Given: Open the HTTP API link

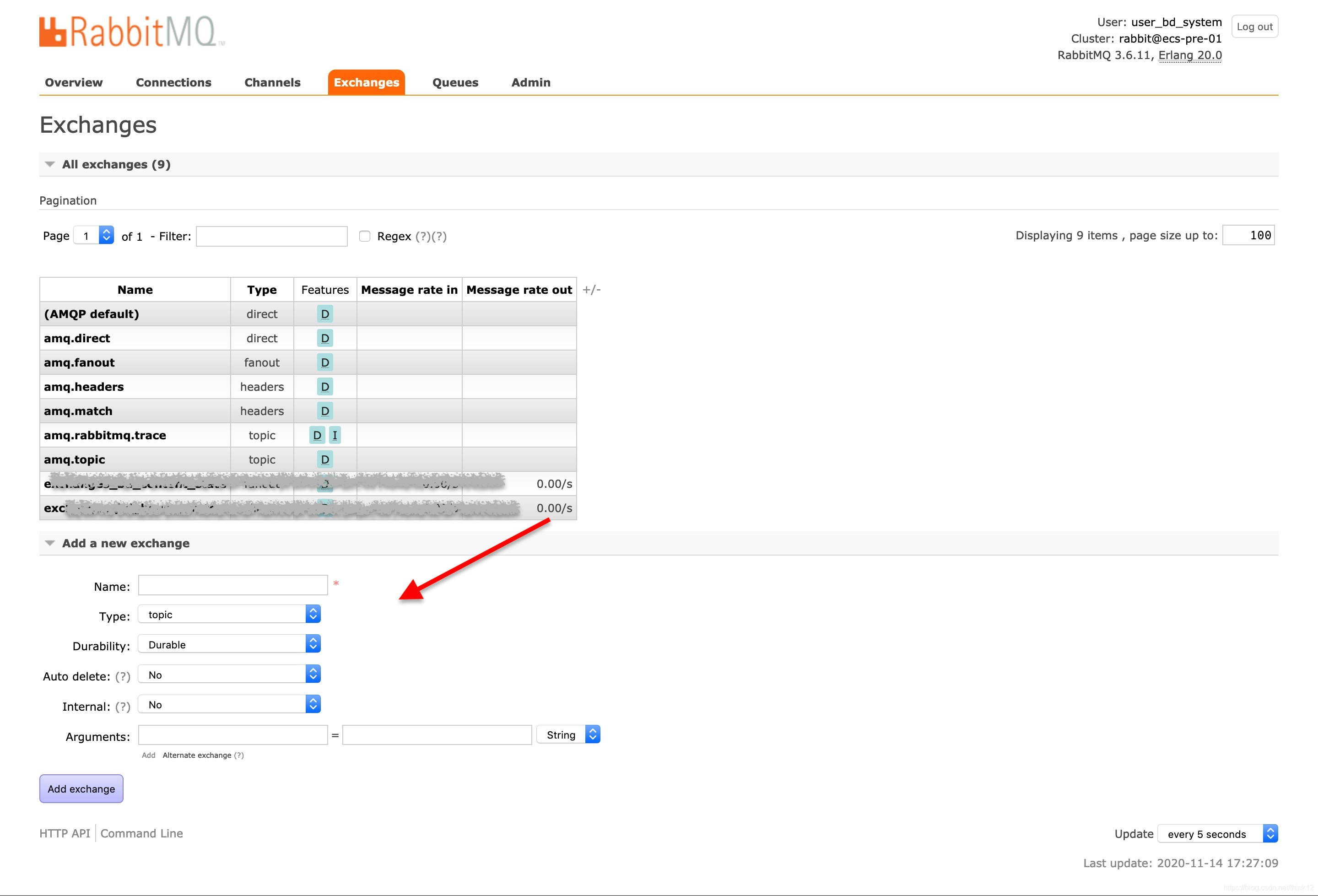Looking at the screenshot, I should coord(65,834).
